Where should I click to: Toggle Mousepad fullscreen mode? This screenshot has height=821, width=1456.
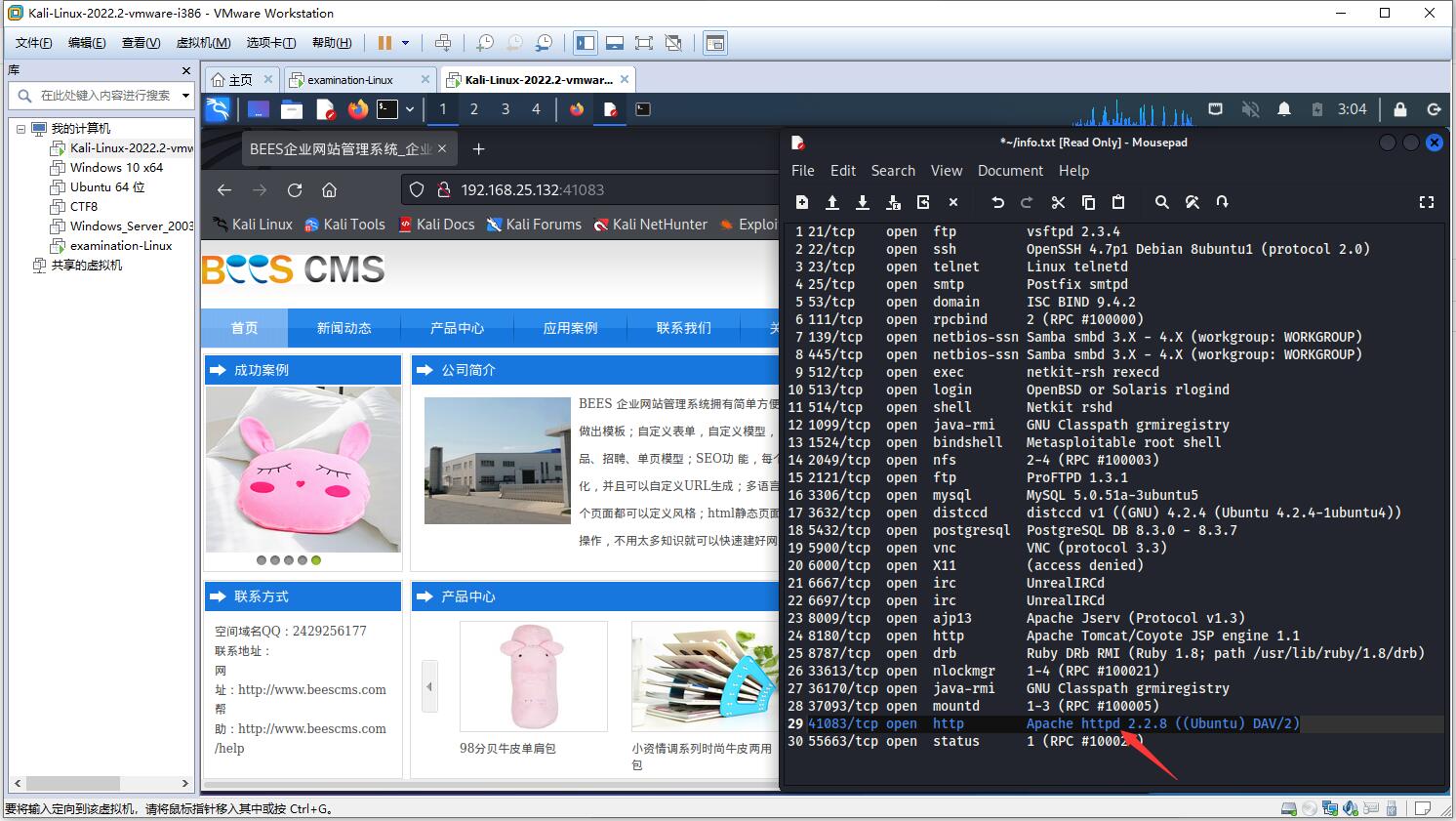[1427, 202]
